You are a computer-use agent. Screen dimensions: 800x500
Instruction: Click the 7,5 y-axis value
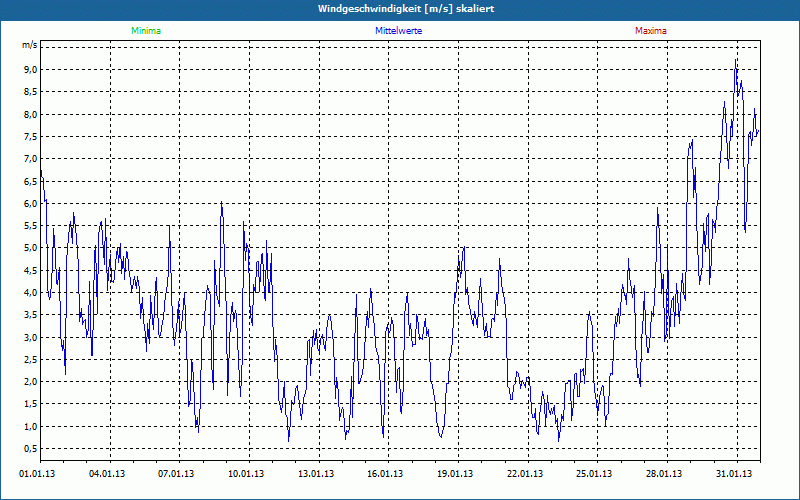click(x=31, y=137)
